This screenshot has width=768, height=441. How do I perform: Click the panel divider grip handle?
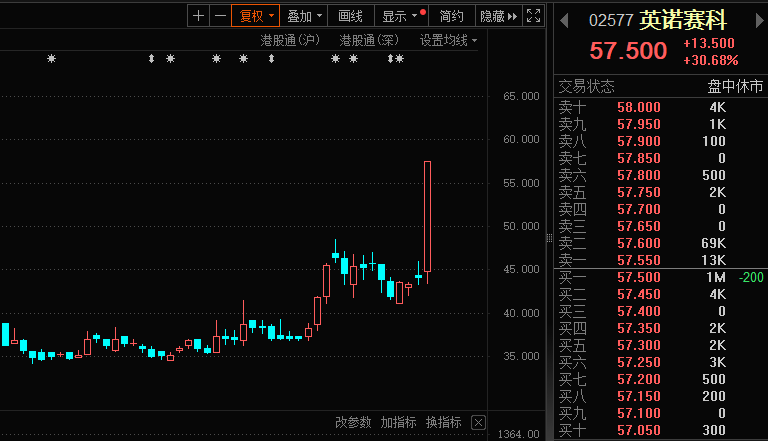(x=550, y=239)
